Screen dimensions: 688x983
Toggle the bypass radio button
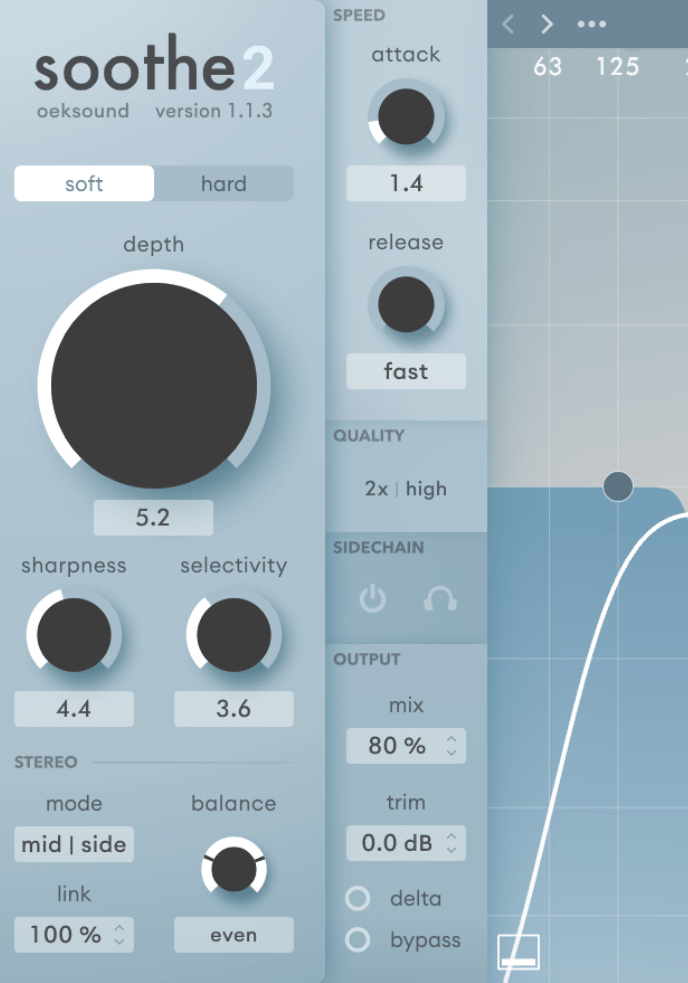click(358, 940)
